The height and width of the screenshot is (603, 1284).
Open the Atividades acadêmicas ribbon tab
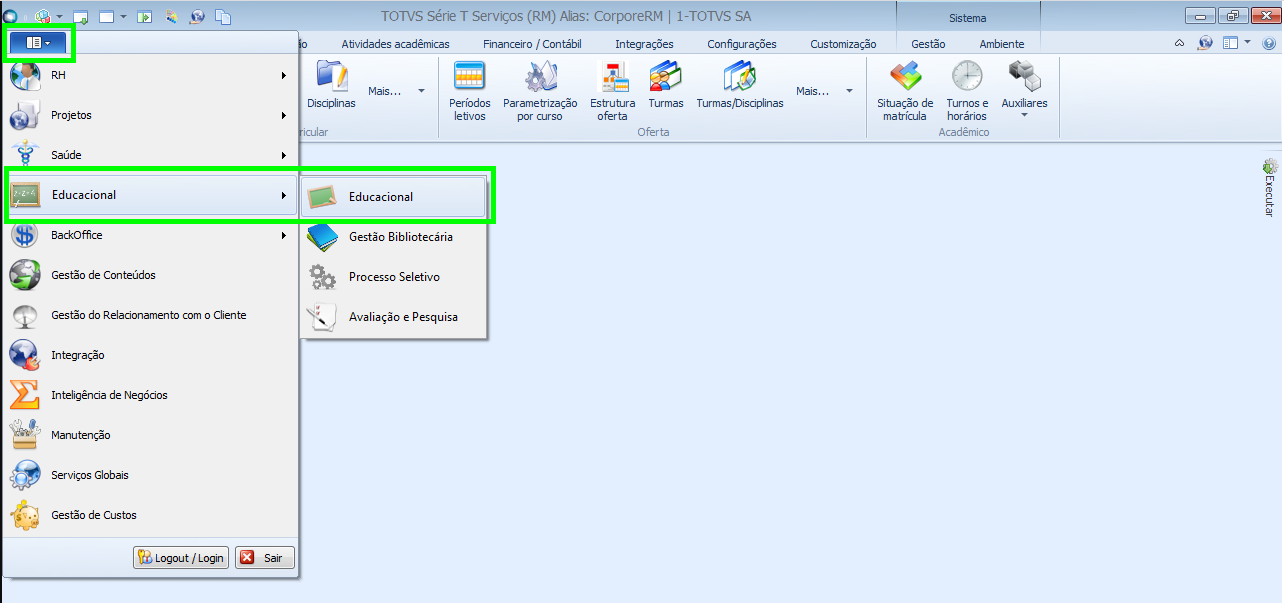pos(395,44)
